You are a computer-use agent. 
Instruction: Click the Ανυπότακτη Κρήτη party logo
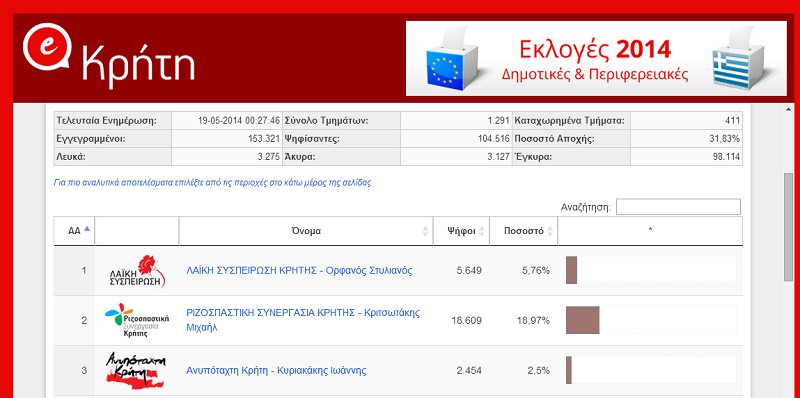coord(137,370)
